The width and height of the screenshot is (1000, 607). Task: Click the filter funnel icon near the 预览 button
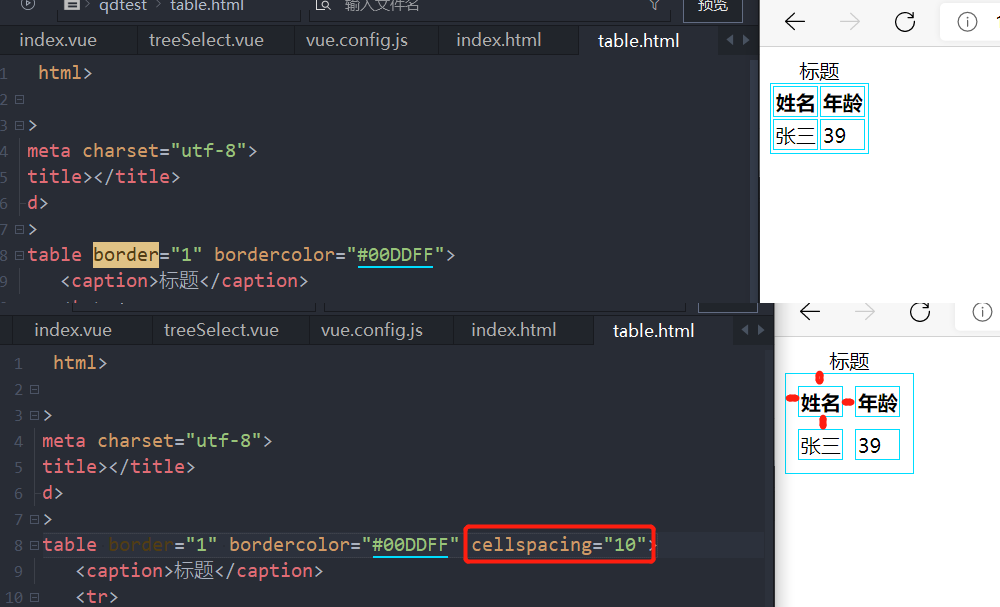(x=654, y=5)
